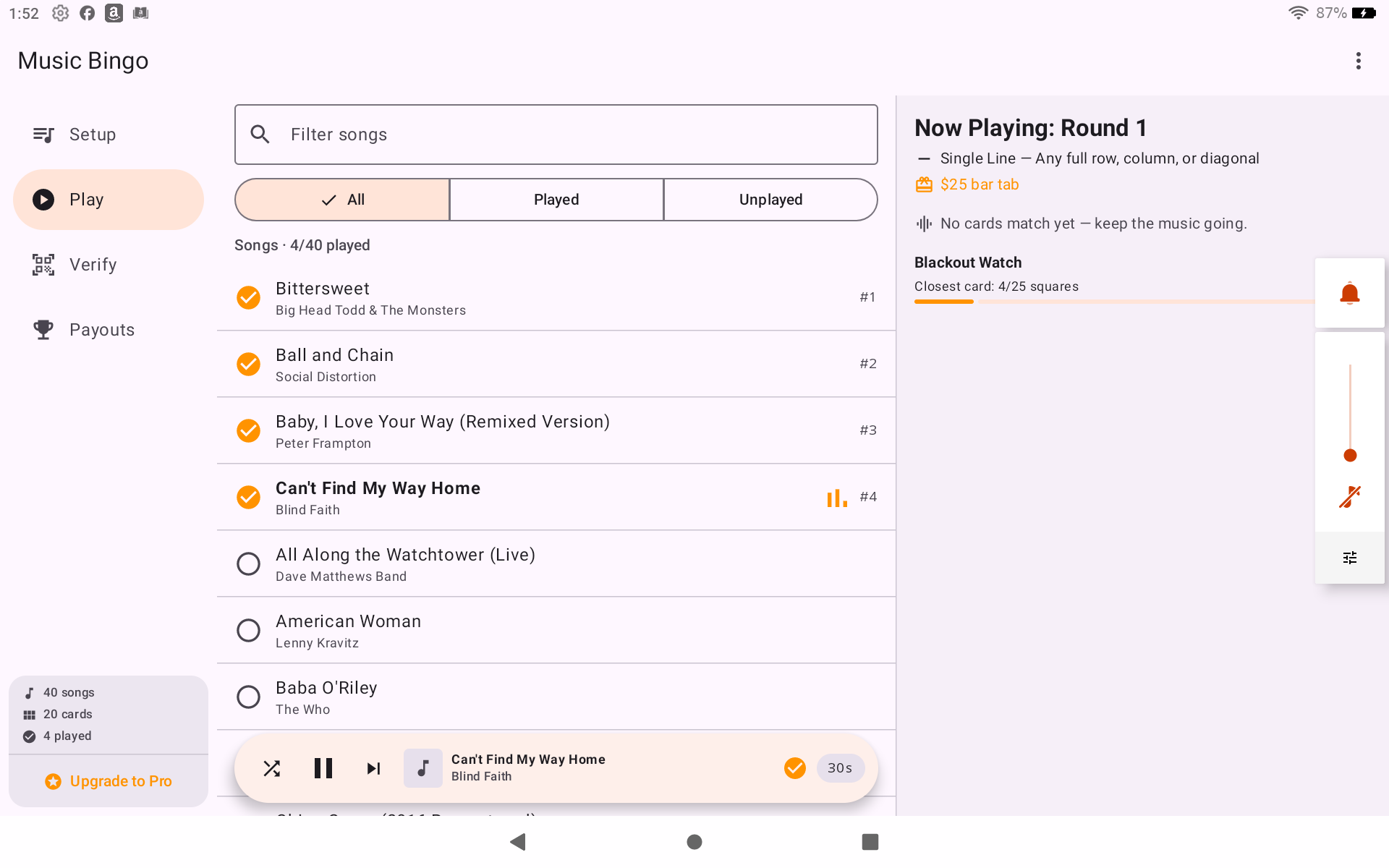Filter the list to Unplayed songs
1389x868 pixels.
770,200
